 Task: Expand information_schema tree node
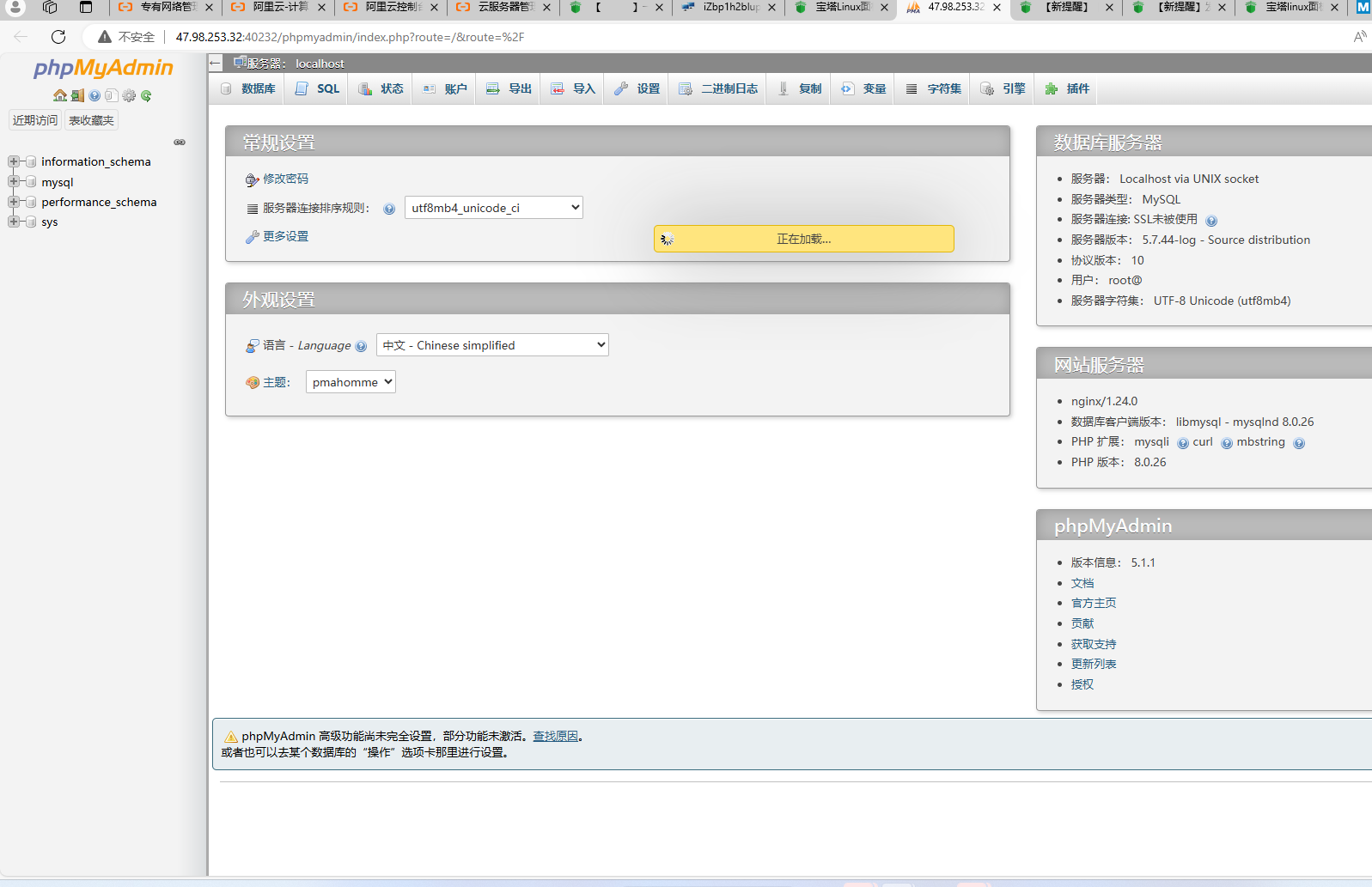[13, 161]
